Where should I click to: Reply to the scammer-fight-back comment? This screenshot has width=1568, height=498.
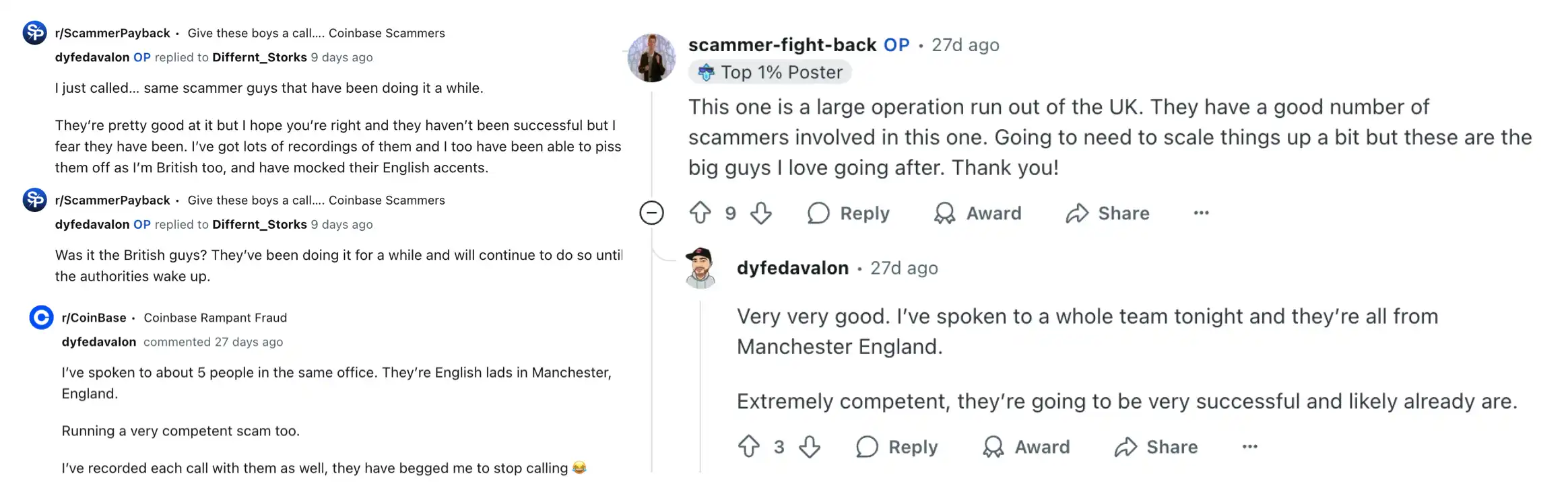pyautogui.click(x=849, y=213)
